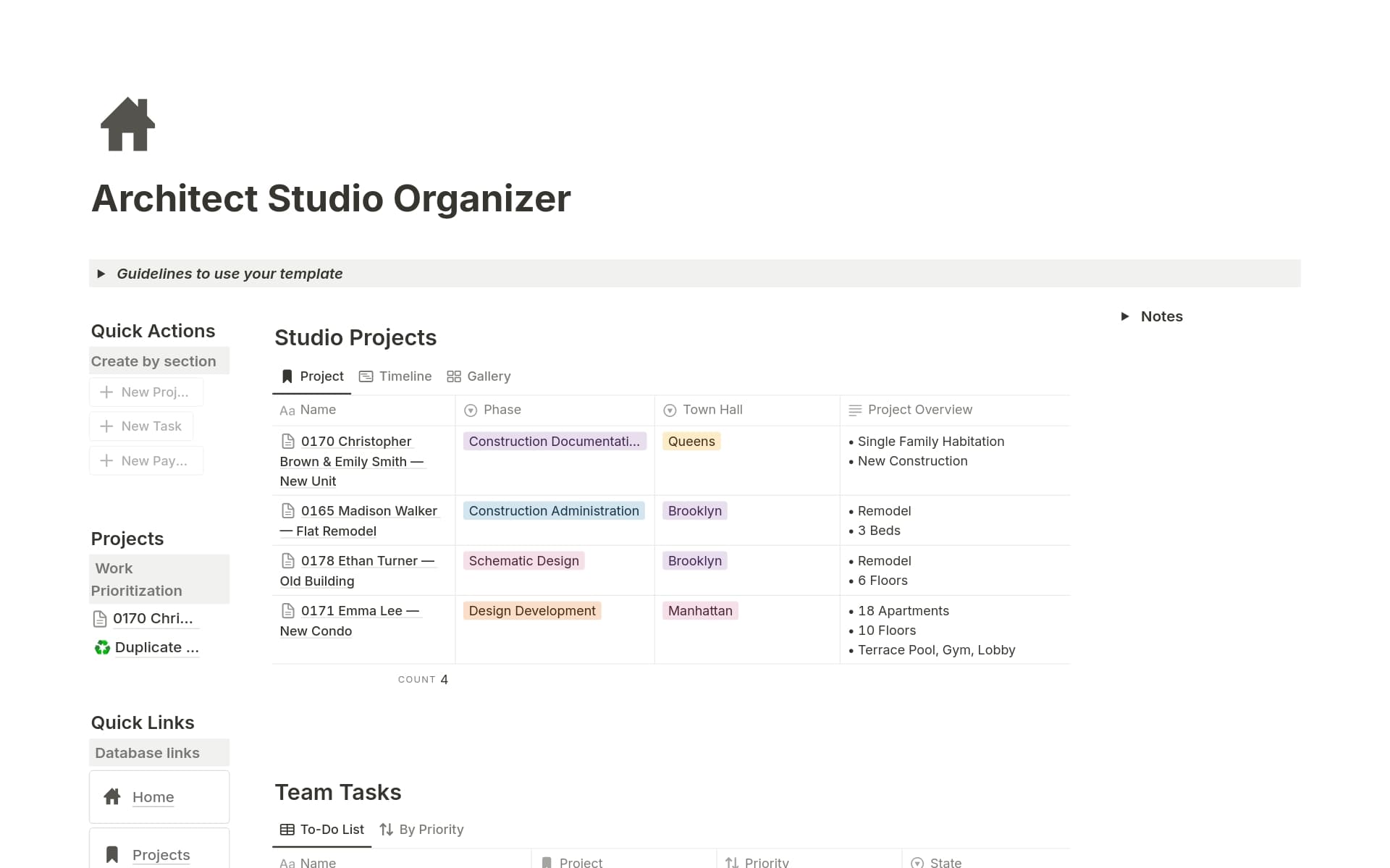This screenshot has height=868, width=1390.
Task: Click the home icon above the page title
Action: coord(127,124)
